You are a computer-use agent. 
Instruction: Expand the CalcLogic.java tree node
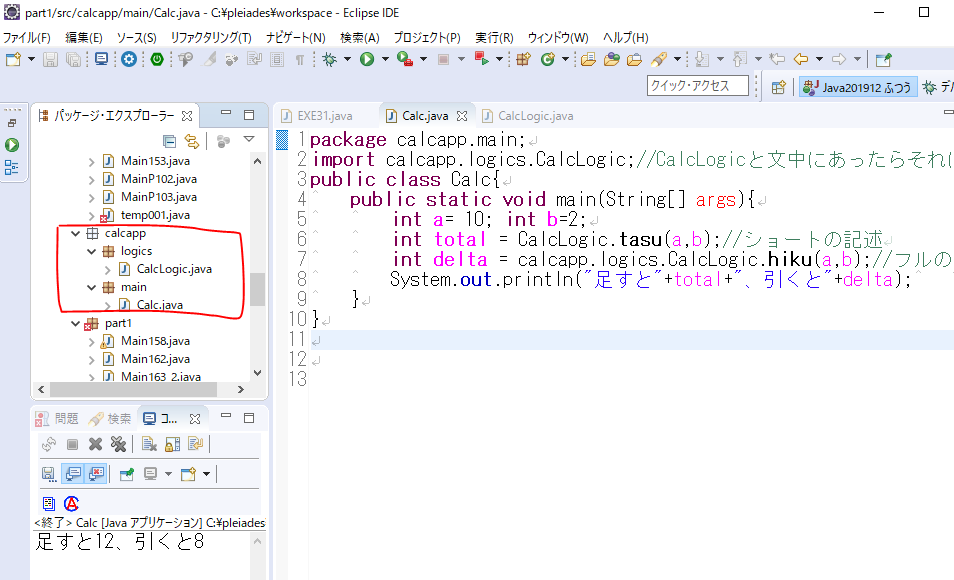108,269
